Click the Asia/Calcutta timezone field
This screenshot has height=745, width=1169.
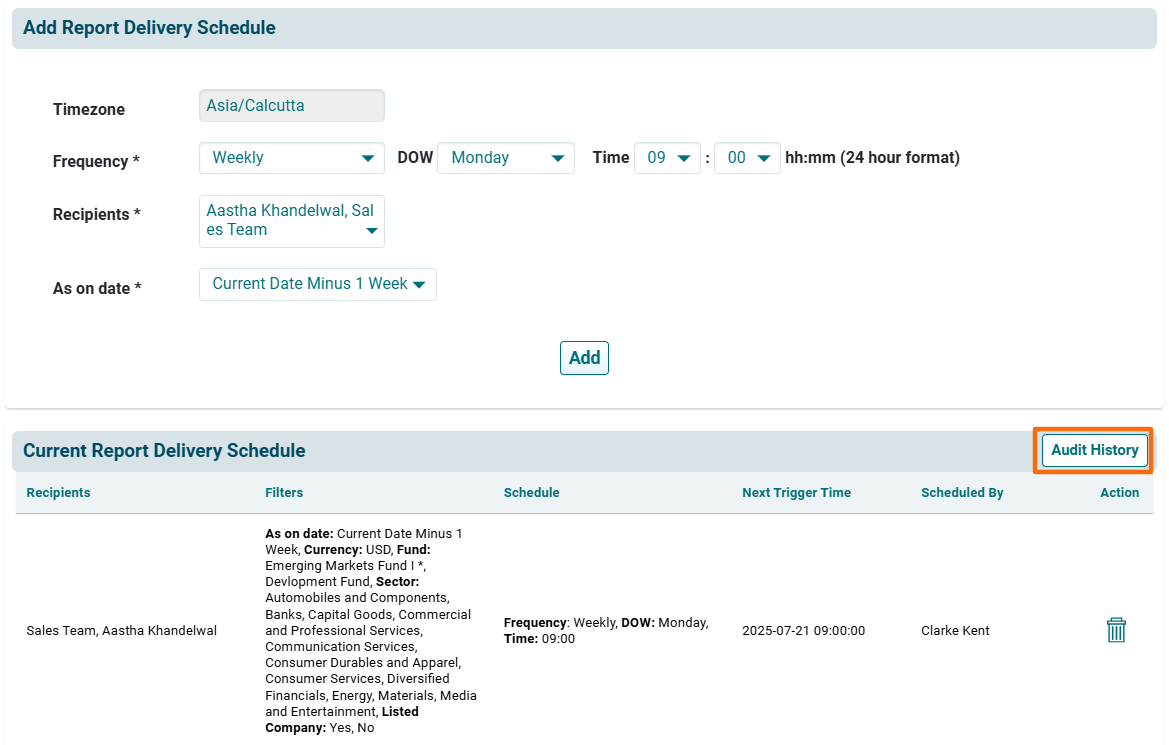pyautogui.click(x=291, y=106)
